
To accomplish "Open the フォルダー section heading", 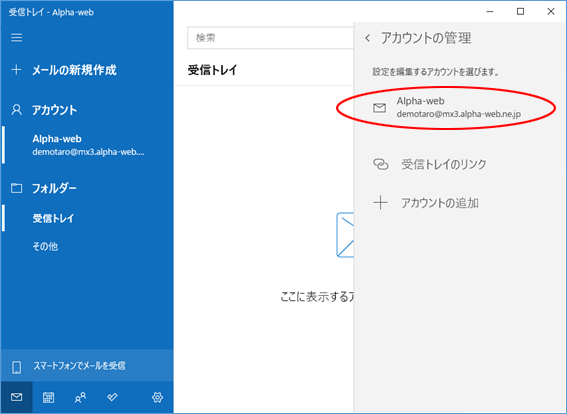I will coord(54,188).
